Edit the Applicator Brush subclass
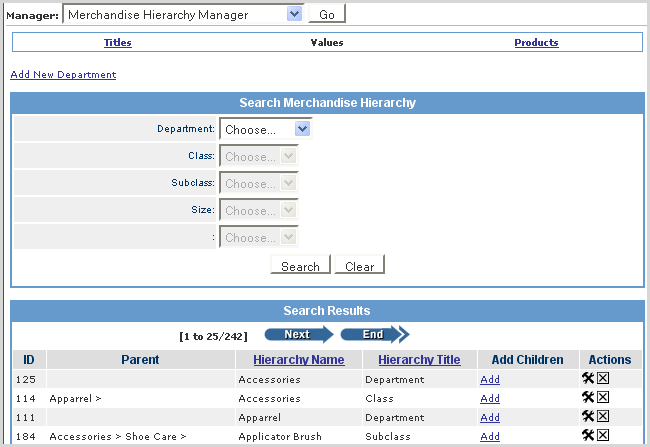Viewport: 650px width, 447px height. pyautogui.click(x=588, y=436)
